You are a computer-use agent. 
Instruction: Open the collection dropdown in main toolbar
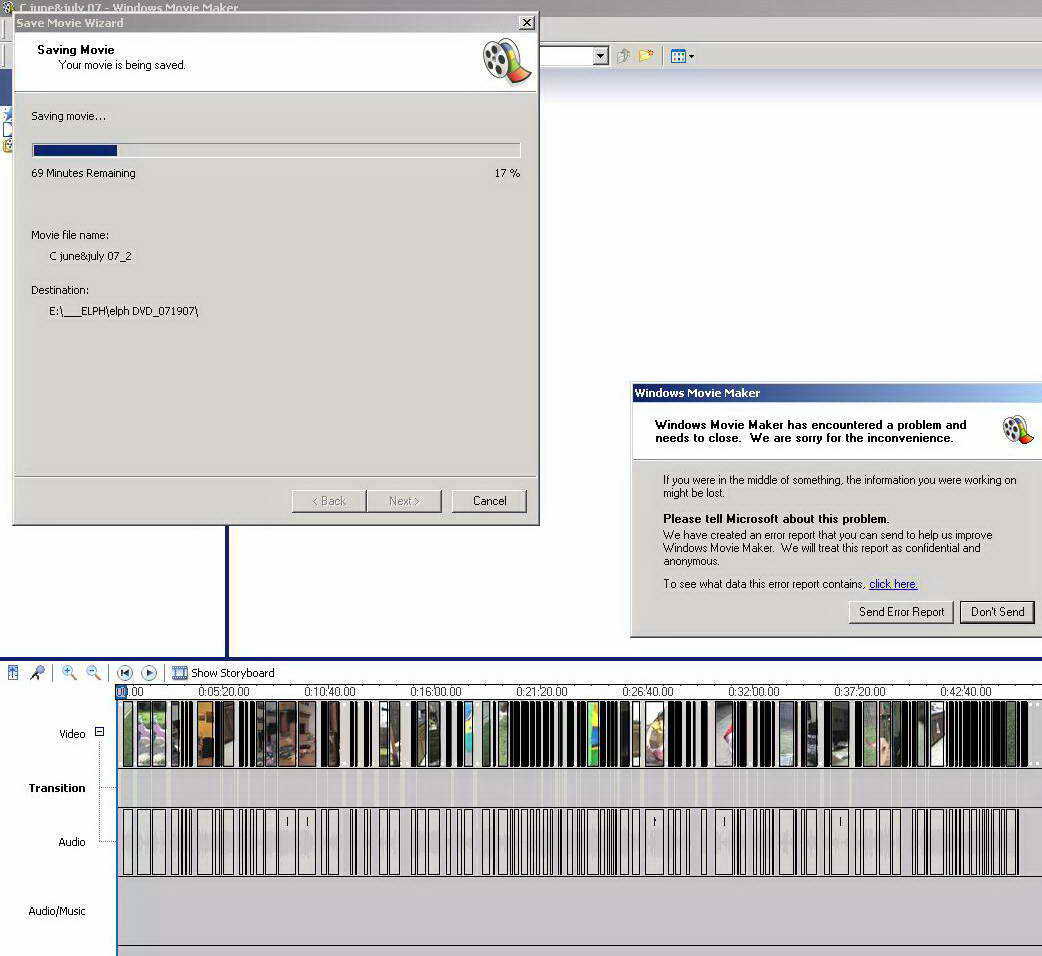(601, 56)
